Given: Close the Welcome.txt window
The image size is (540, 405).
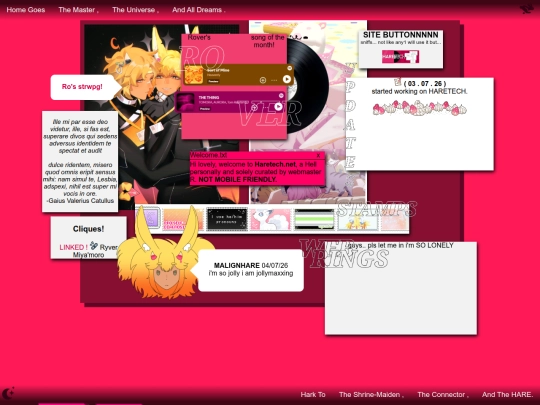Looking at the screenshot, I should click(x=319, y=155).
